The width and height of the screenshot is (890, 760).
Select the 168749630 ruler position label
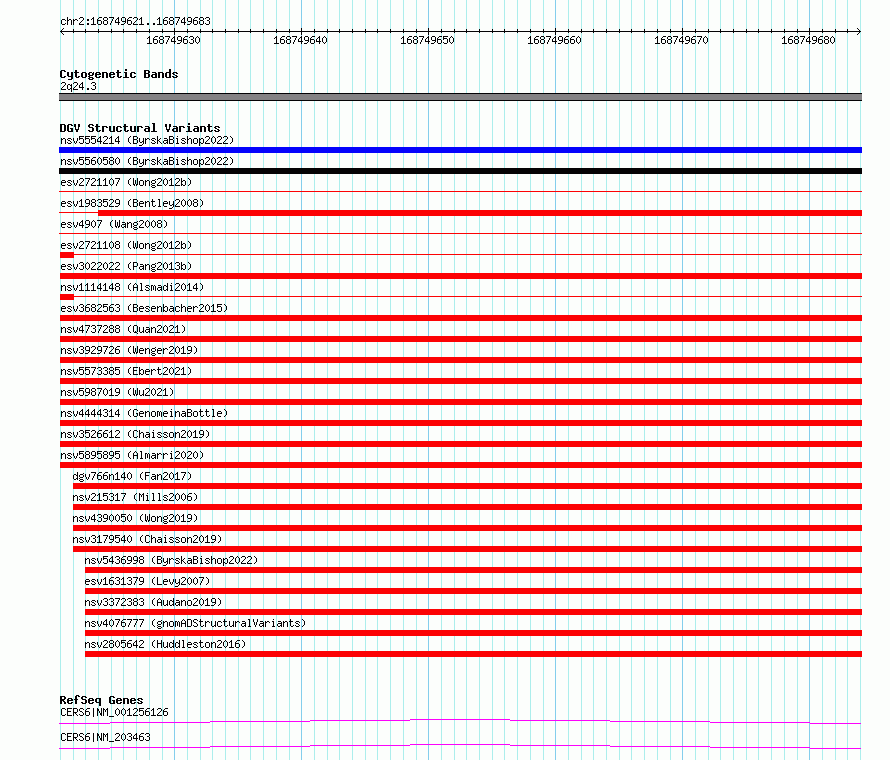pos(173,40)
